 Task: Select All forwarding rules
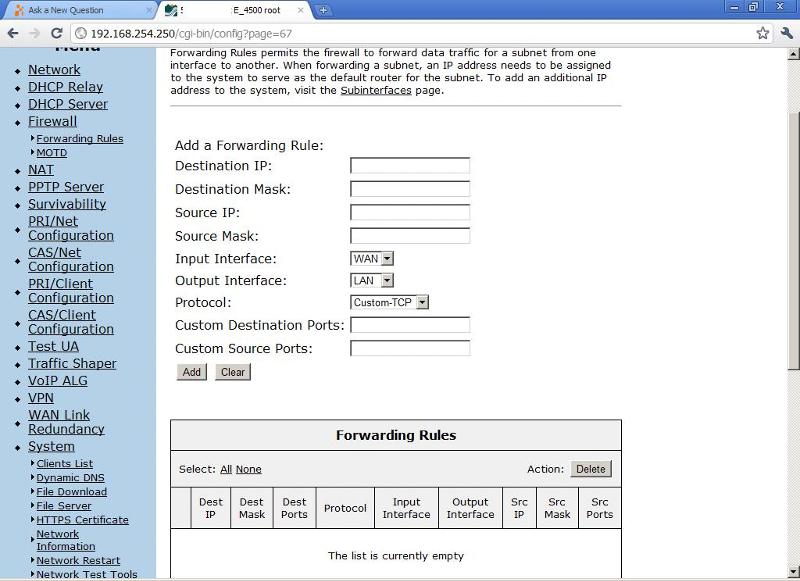click(226, 469)
